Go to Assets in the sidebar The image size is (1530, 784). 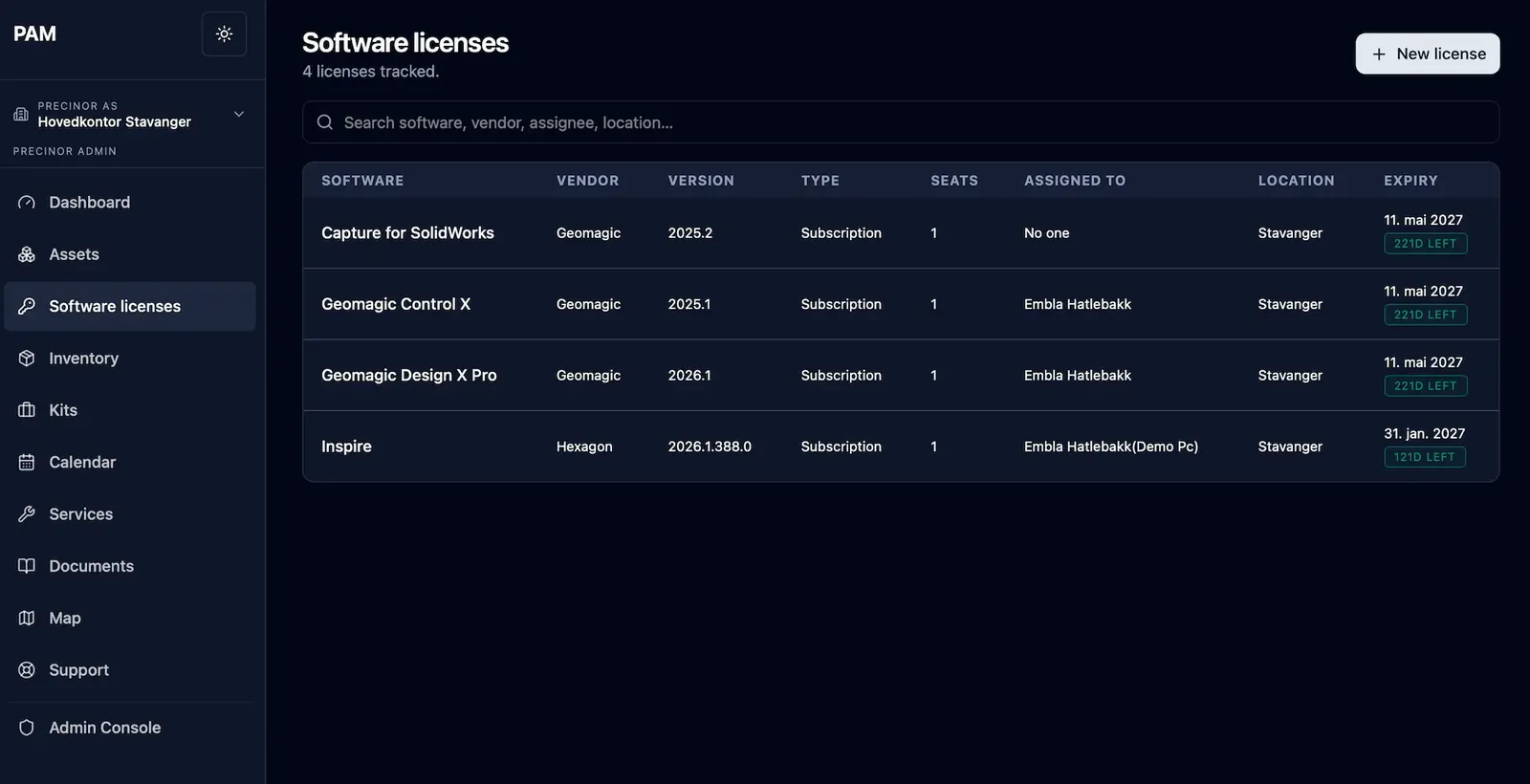click(x=130, y=254)
